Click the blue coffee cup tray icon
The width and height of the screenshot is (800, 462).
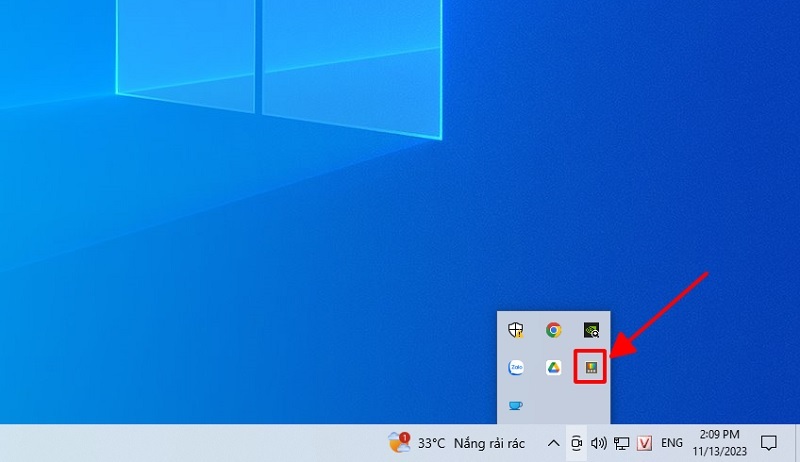(x=515, y=405)
